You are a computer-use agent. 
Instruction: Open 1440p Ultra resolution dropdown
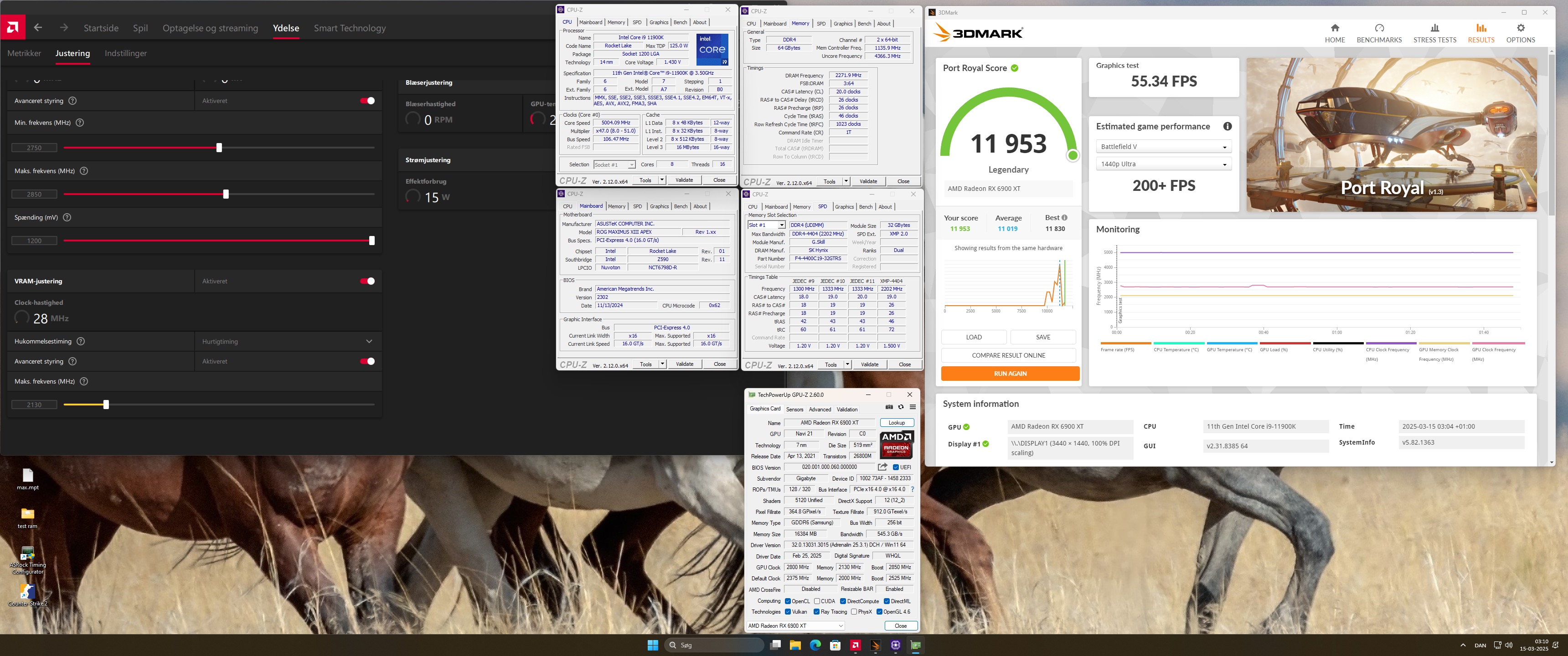[1163, 164]
